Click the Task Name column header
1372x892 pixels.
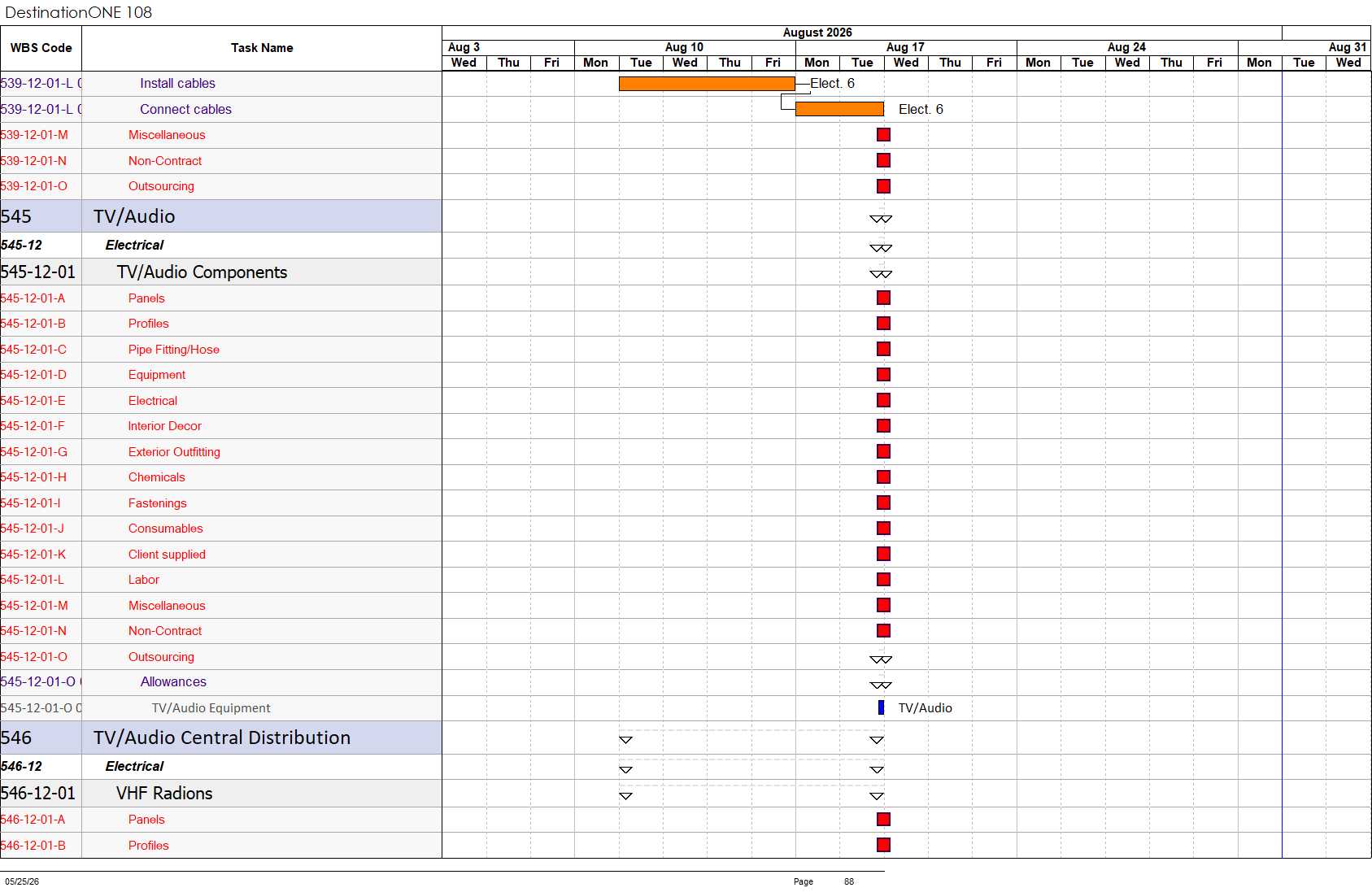point(262,48)
